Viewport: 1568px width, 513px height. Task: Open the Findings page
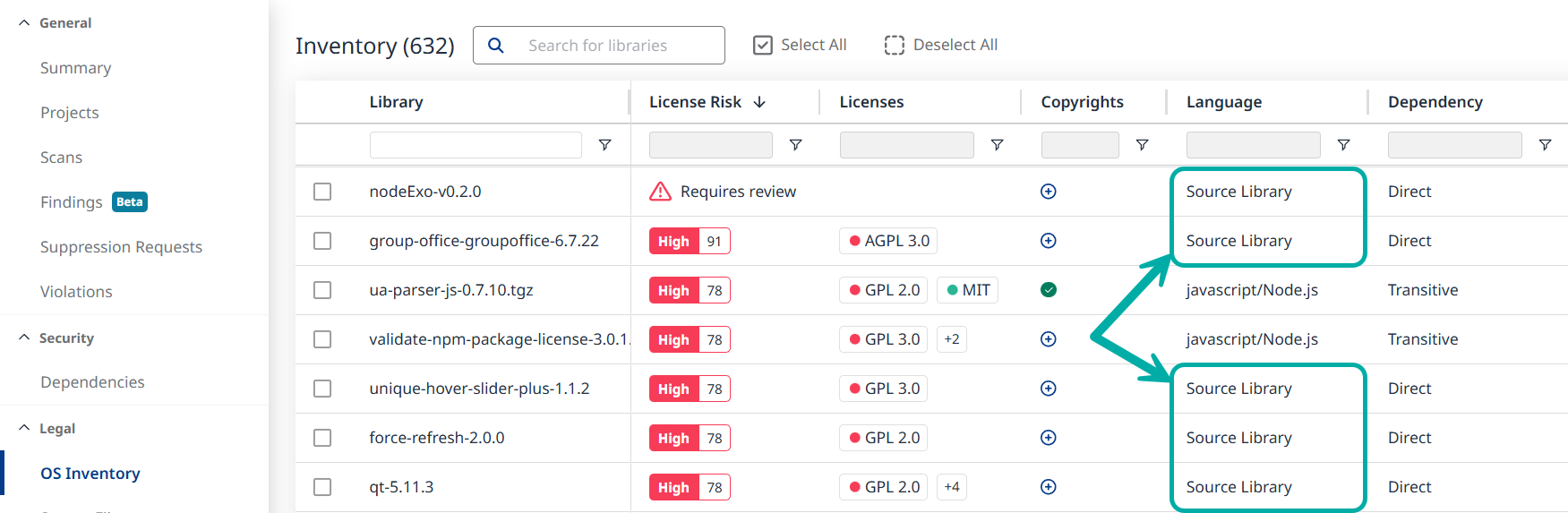(72, 202)
